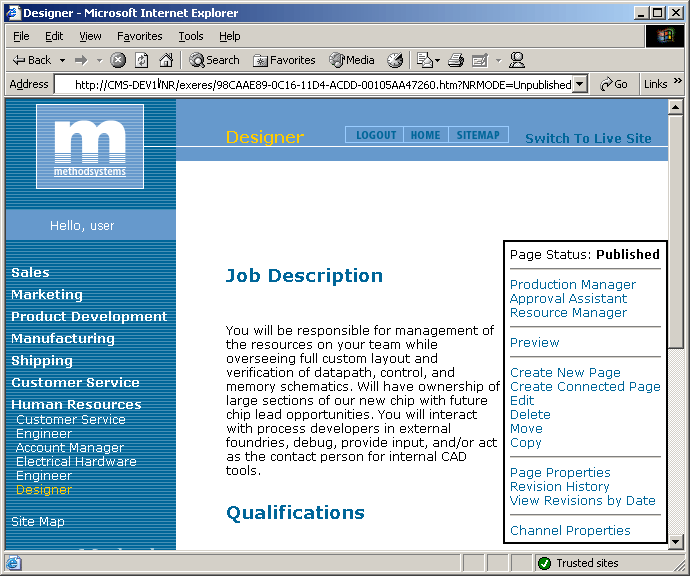Click the Go button

[x=614, y=84]
